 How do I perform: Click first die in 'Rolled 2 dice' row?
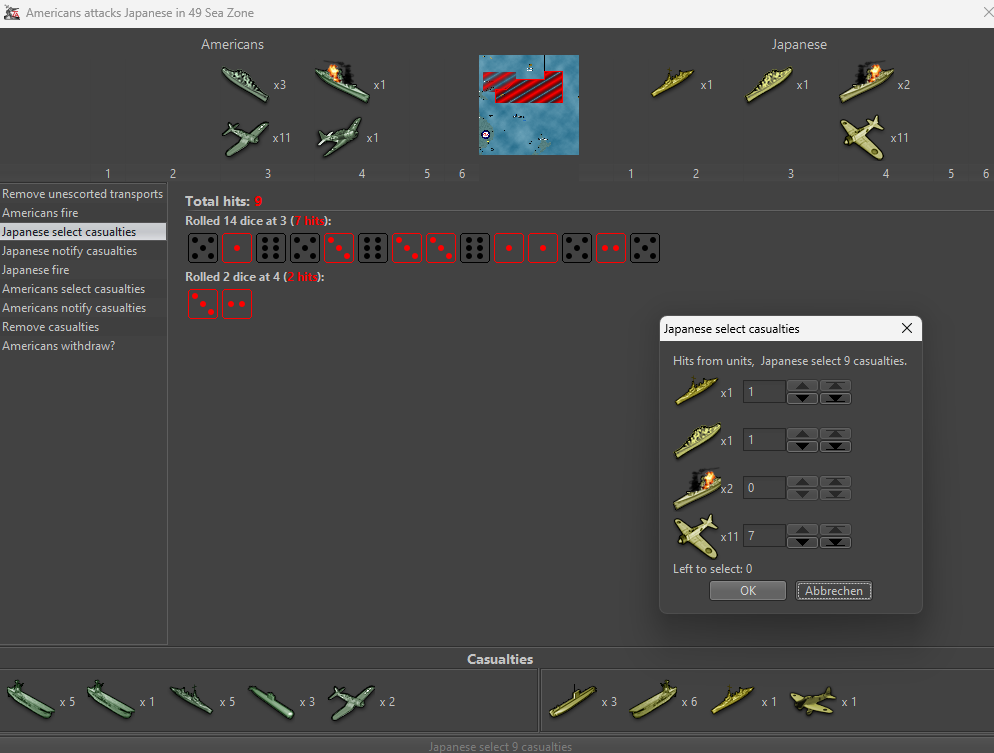pos(202,304)
